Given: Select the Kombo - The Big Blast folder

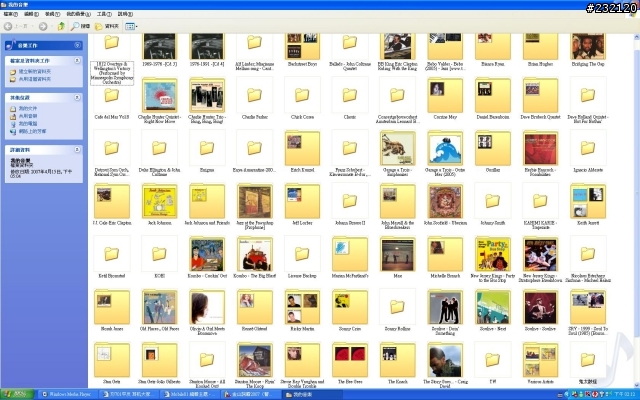Looking at the screenshot, I should click(x=255, y=256).
